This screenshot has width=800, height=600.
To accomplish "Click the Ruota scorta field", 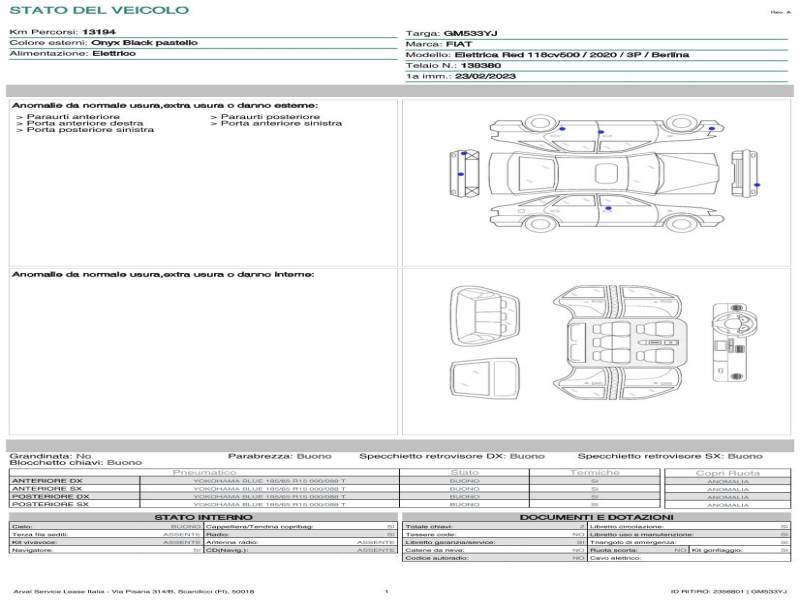I will pyautogui.click(x=638, y=551).
